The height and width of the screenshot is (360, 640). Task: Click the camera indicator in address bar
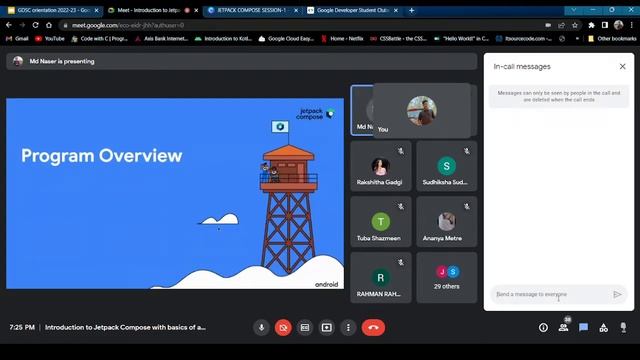[x=548, y=25]
